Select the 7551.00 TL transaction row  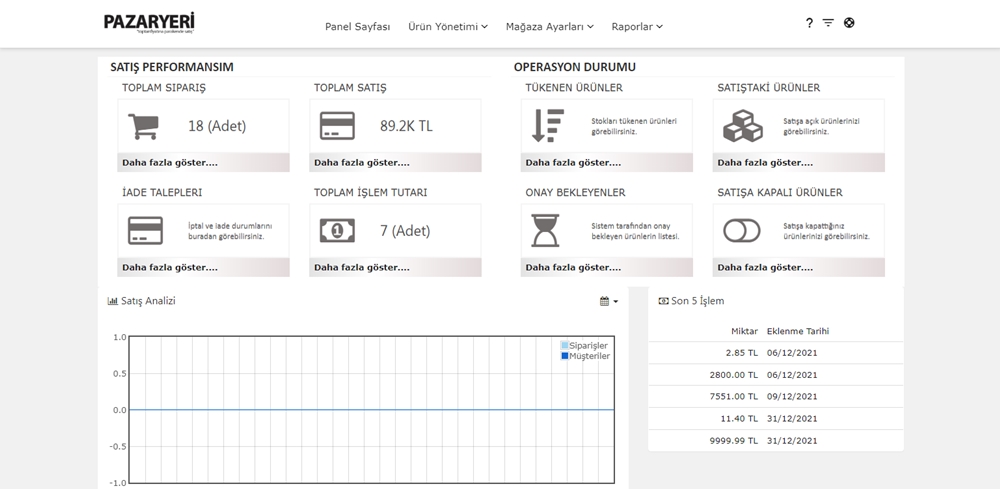[x=776, y=397]
